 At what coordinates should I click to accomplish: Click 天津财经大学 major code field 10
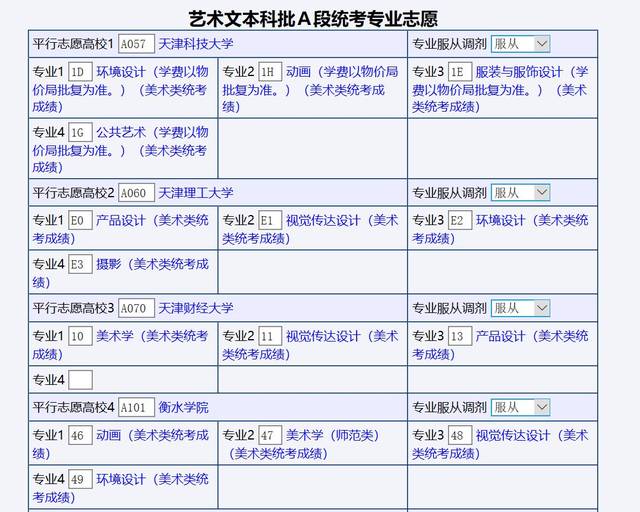coord(80,336)
